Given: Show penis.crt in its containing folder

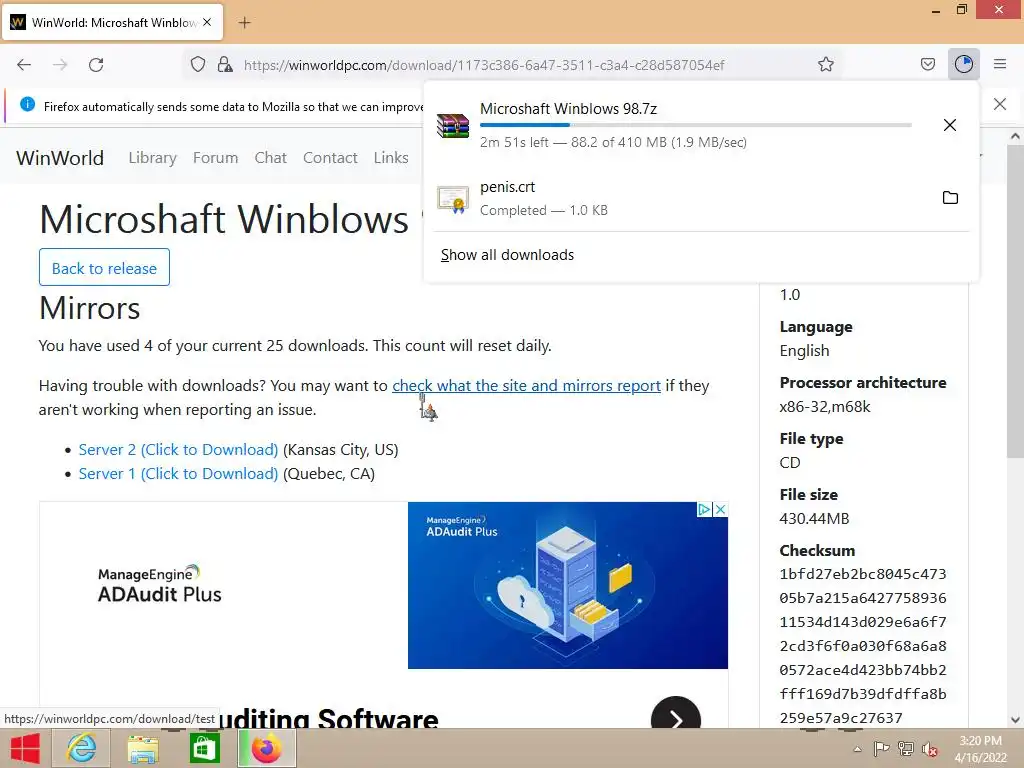Looking at the screenshot, I should pos(950,197).
